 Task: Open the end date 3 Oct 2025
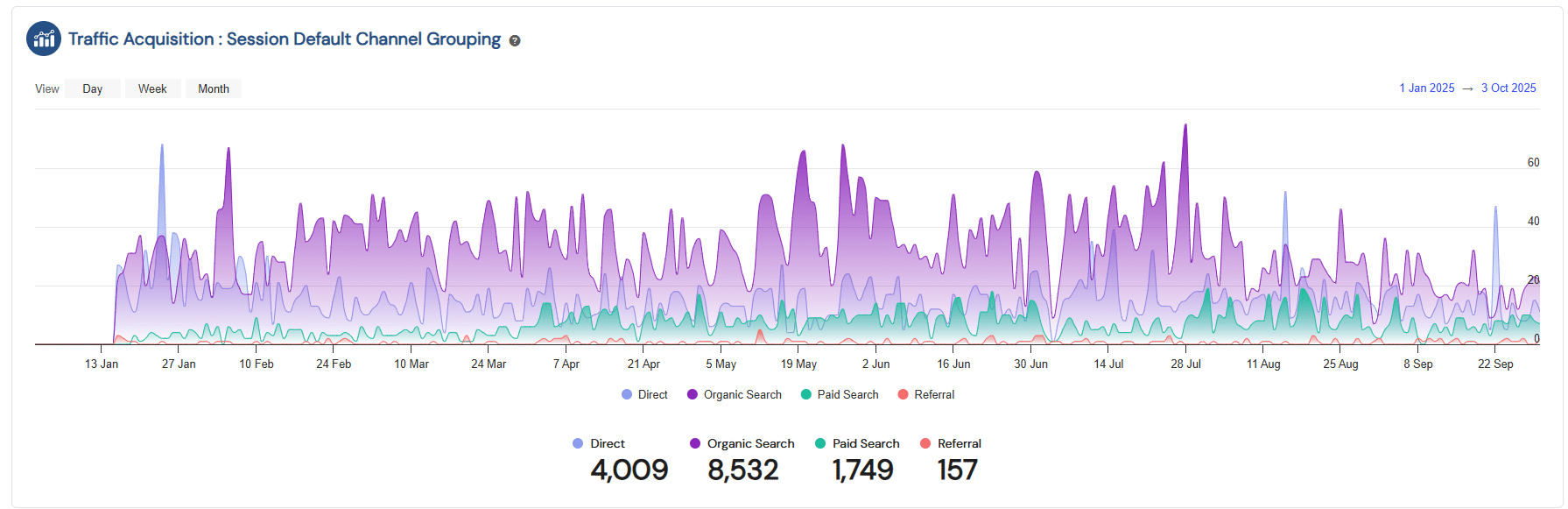[x=1508, y=88]
